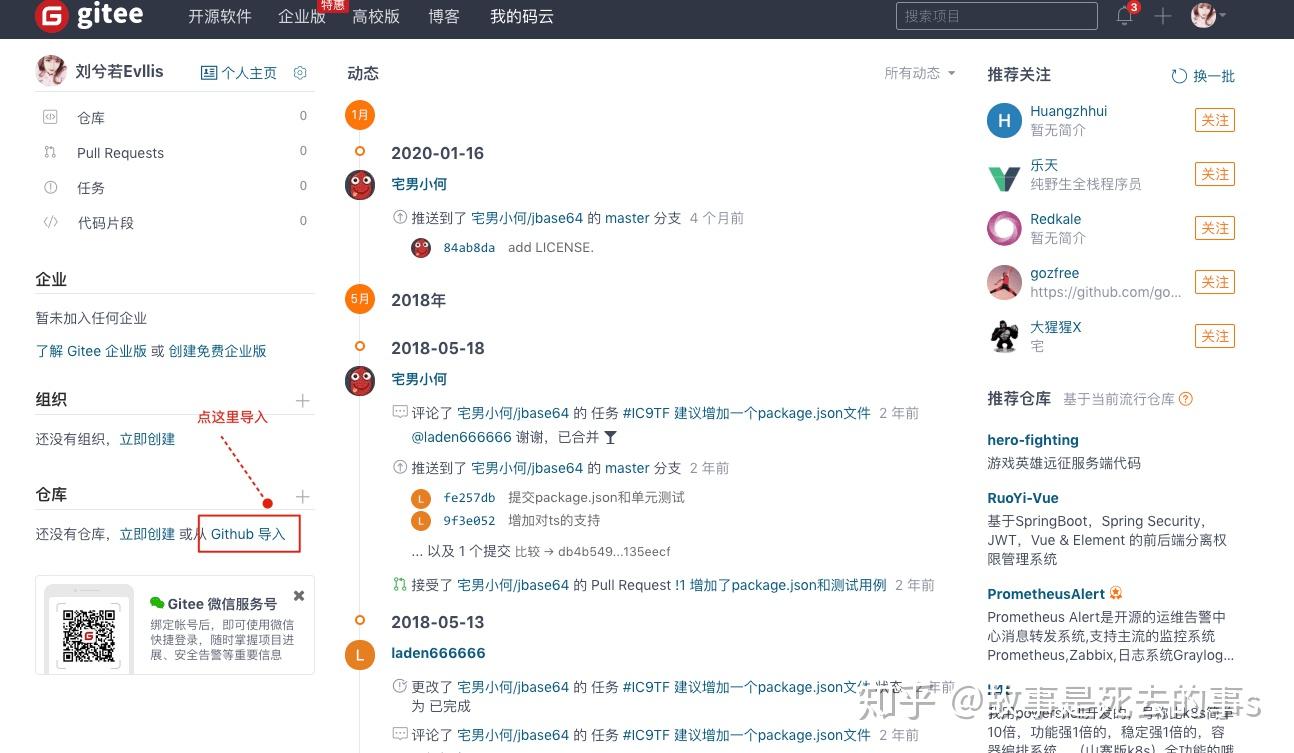Click the help icon beside 基于当前流行仓库

click(x=1186, y=399)
